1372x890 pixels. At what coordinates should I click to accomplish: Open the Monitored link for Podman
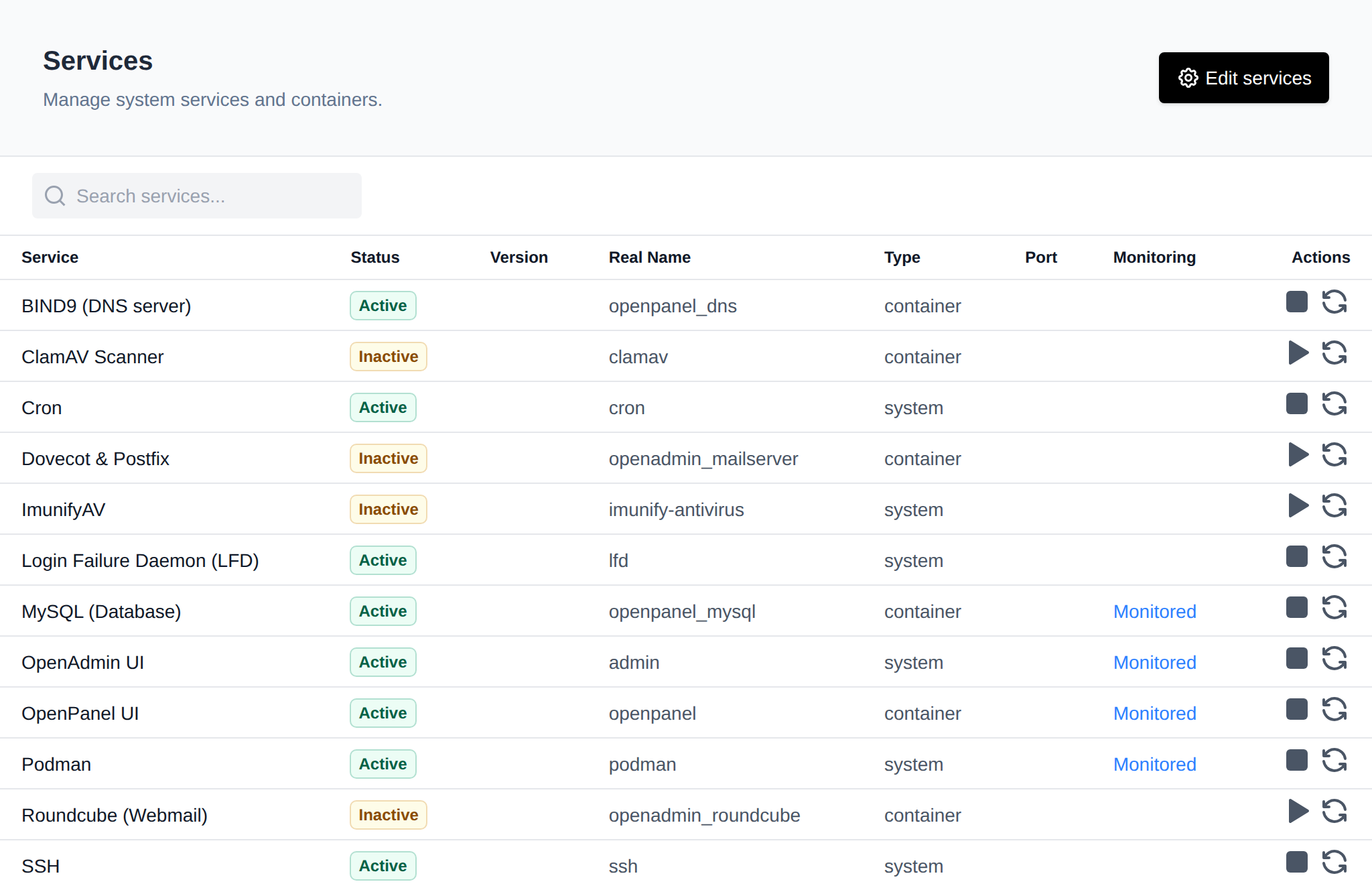coord(1154,765)
